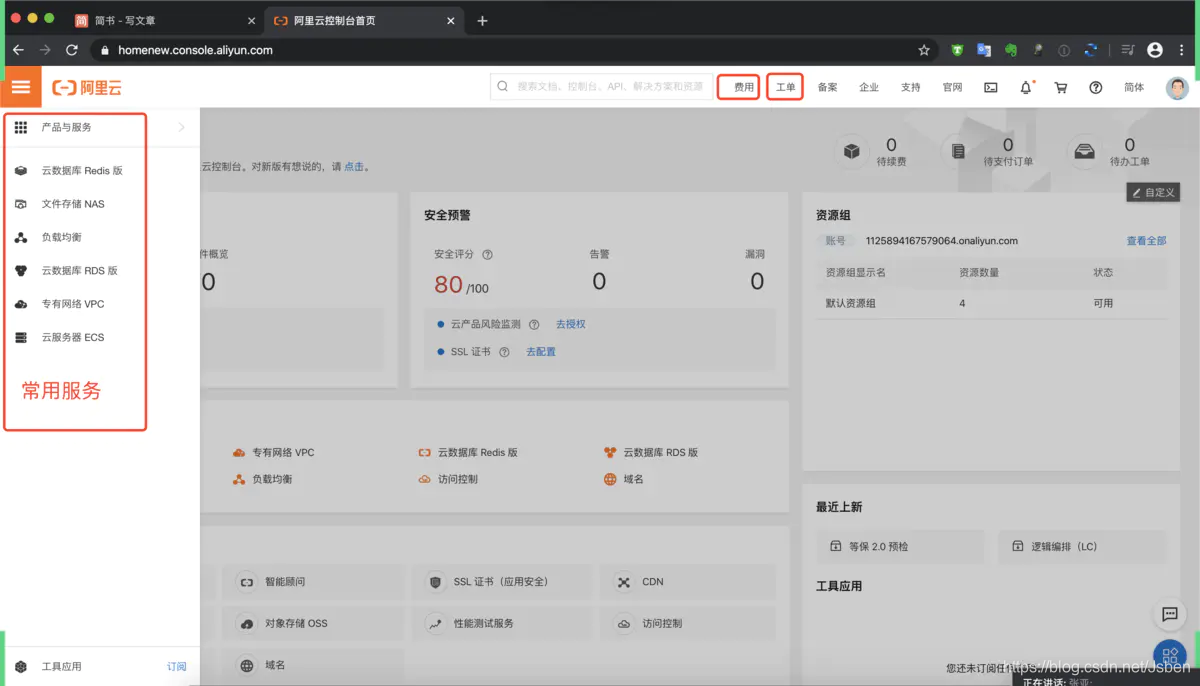The width and height of the screenshot is (1200, 686).
Task: Open the 简体 language selector
Action: pos(1134,88)
